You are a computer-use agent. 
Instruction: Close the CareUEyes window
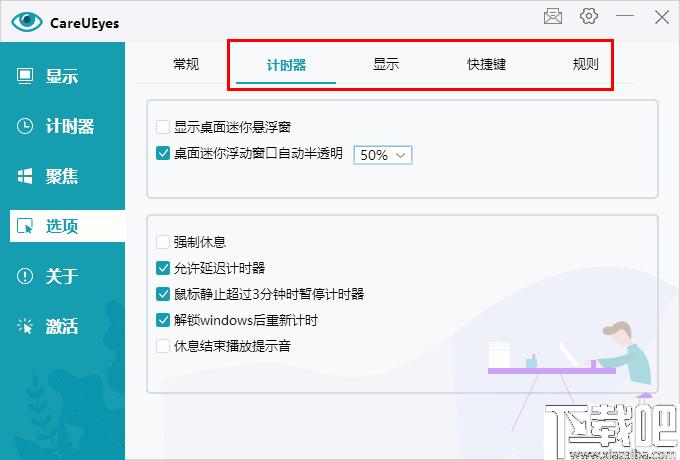pos(662,17)
